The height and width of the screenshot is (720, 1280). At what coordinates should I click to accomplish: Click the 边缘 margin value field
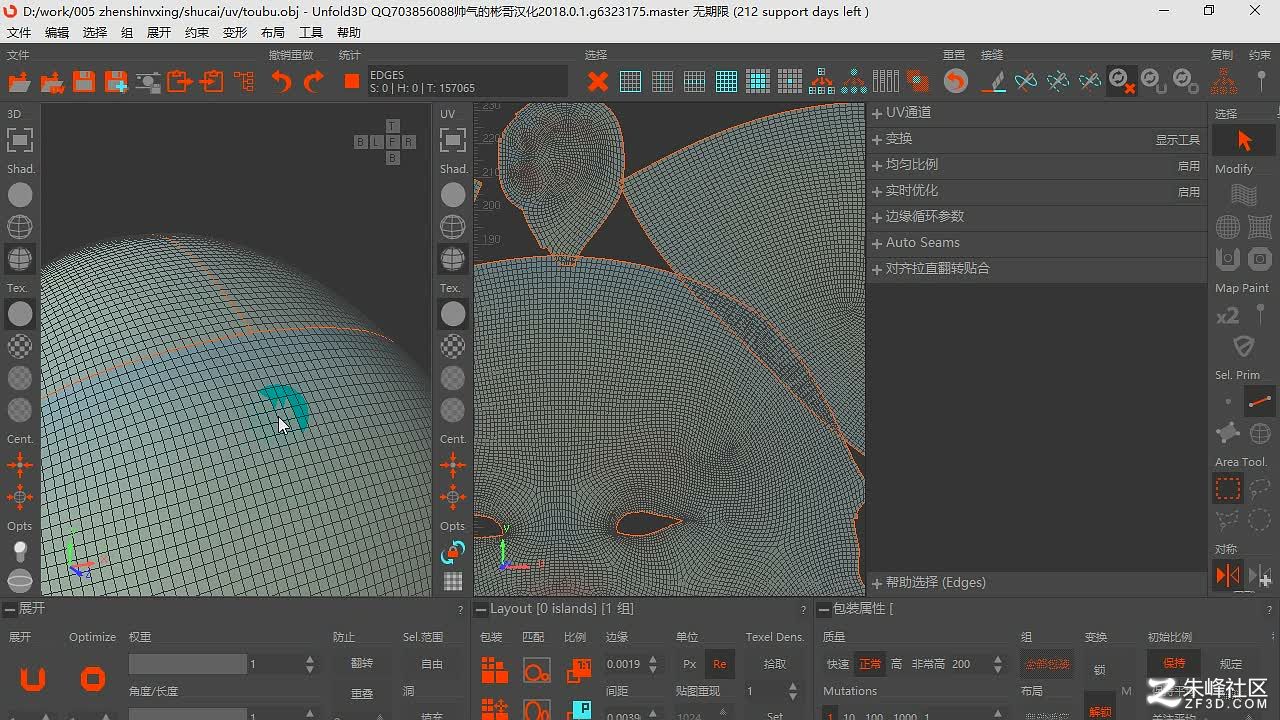click(625, 664)
